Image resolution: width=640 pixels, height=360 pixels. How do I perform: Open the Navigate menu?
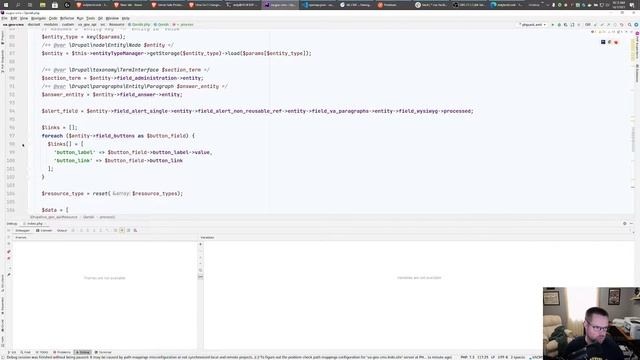38,18
